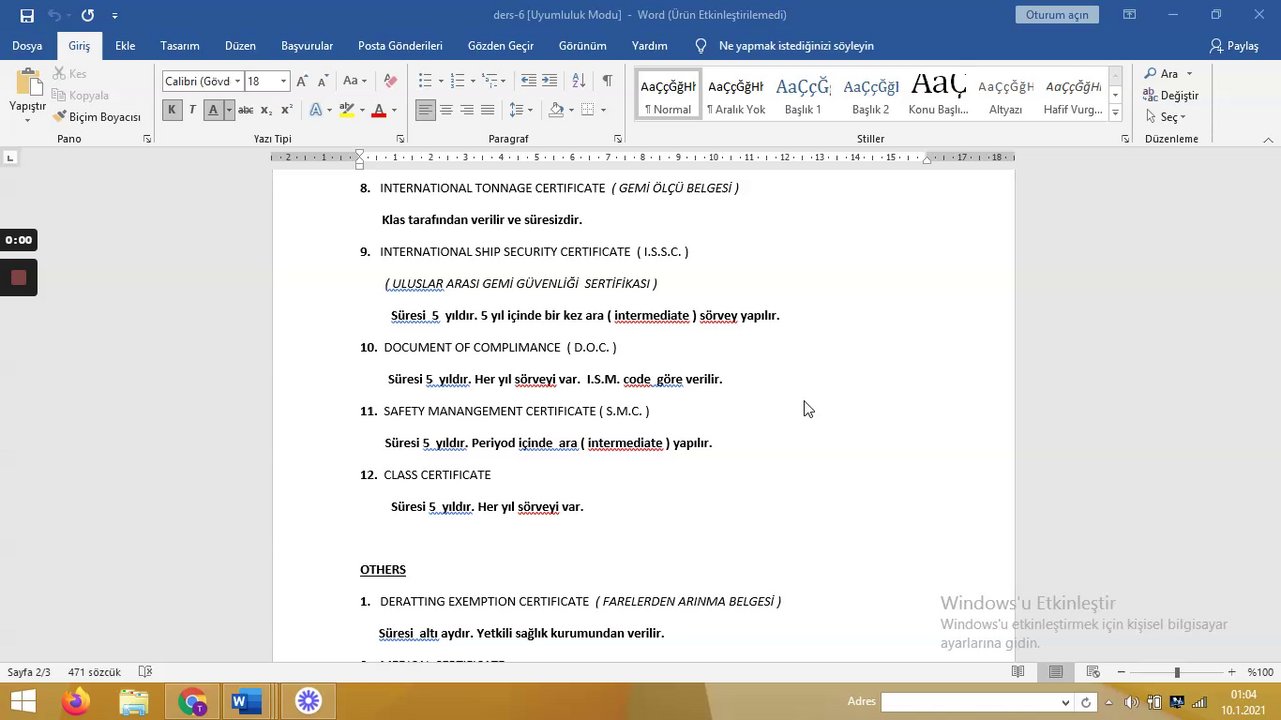
Task: Toggle Italic (T) formatting
Action: pyautogui.click(x=192, y=110)
